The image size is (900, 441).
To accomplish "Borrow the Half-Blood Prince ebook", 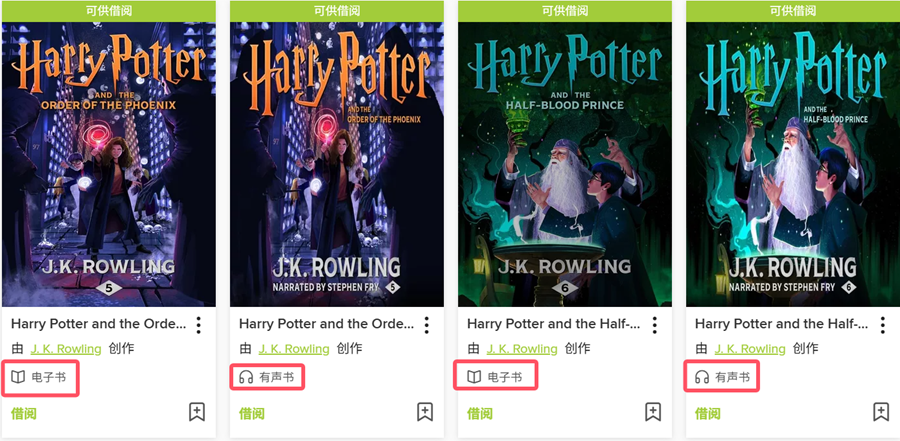I will pyautogui.click(x=480, y=413).
